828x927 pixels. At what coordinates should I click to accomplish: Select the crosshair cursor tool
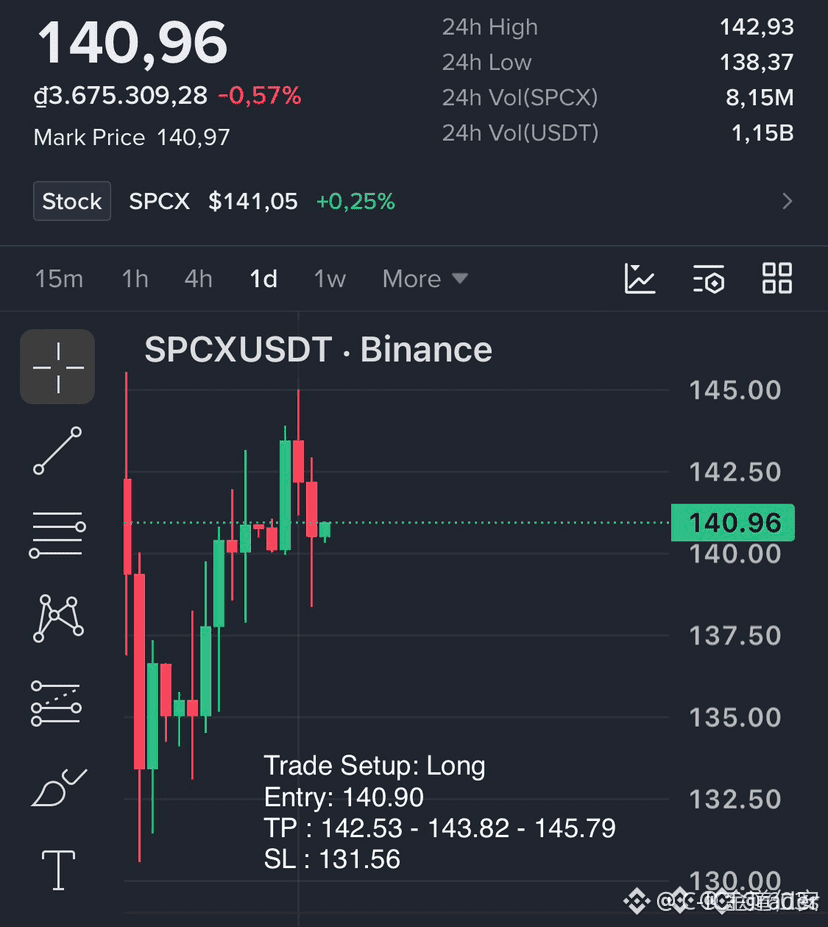coord(57,367)
